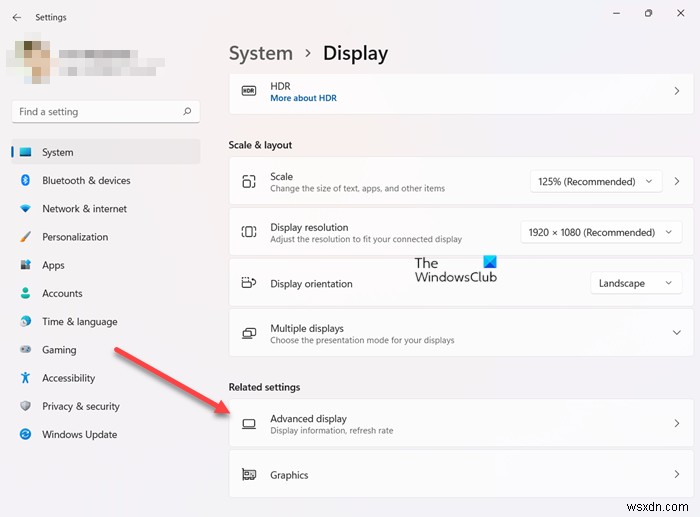Click the Display page title

[x=355, y=54]
